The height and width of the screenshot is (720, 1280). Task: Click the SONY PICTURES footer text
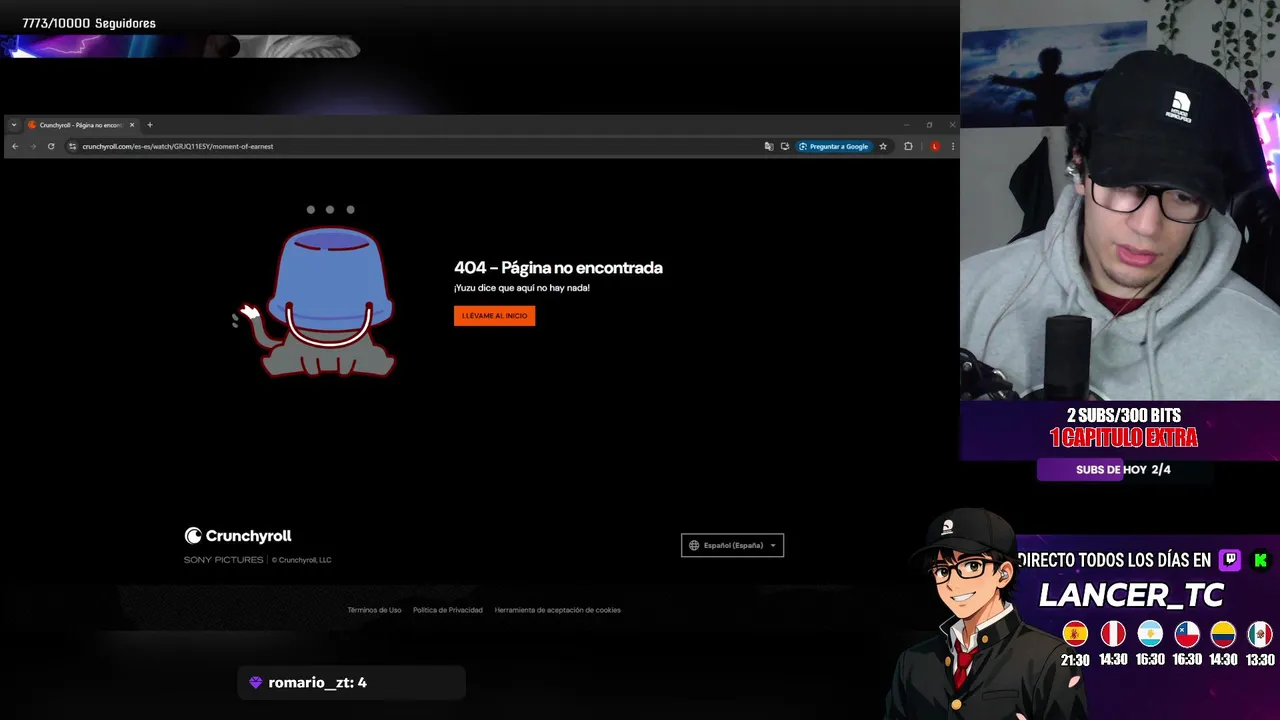click(x=223, y=560)
